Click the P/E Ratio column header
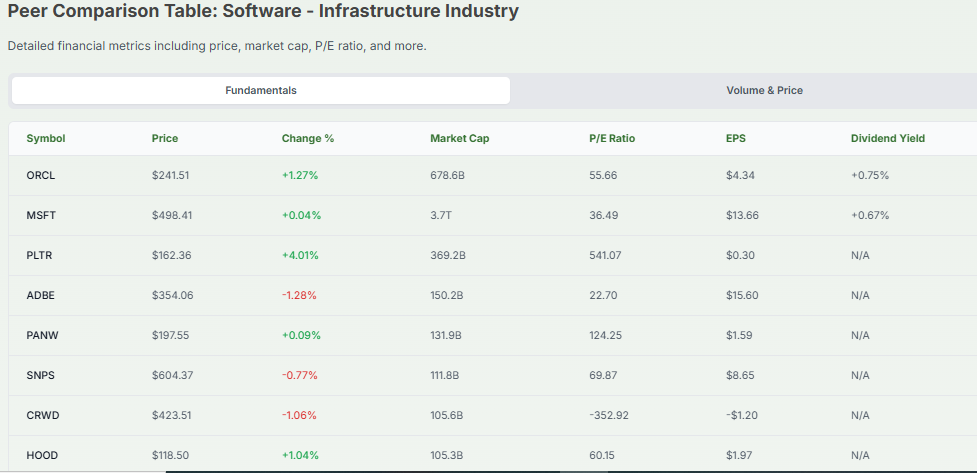Image resolution: width=977 pixels, height=473 pixels. click(612, 138)
